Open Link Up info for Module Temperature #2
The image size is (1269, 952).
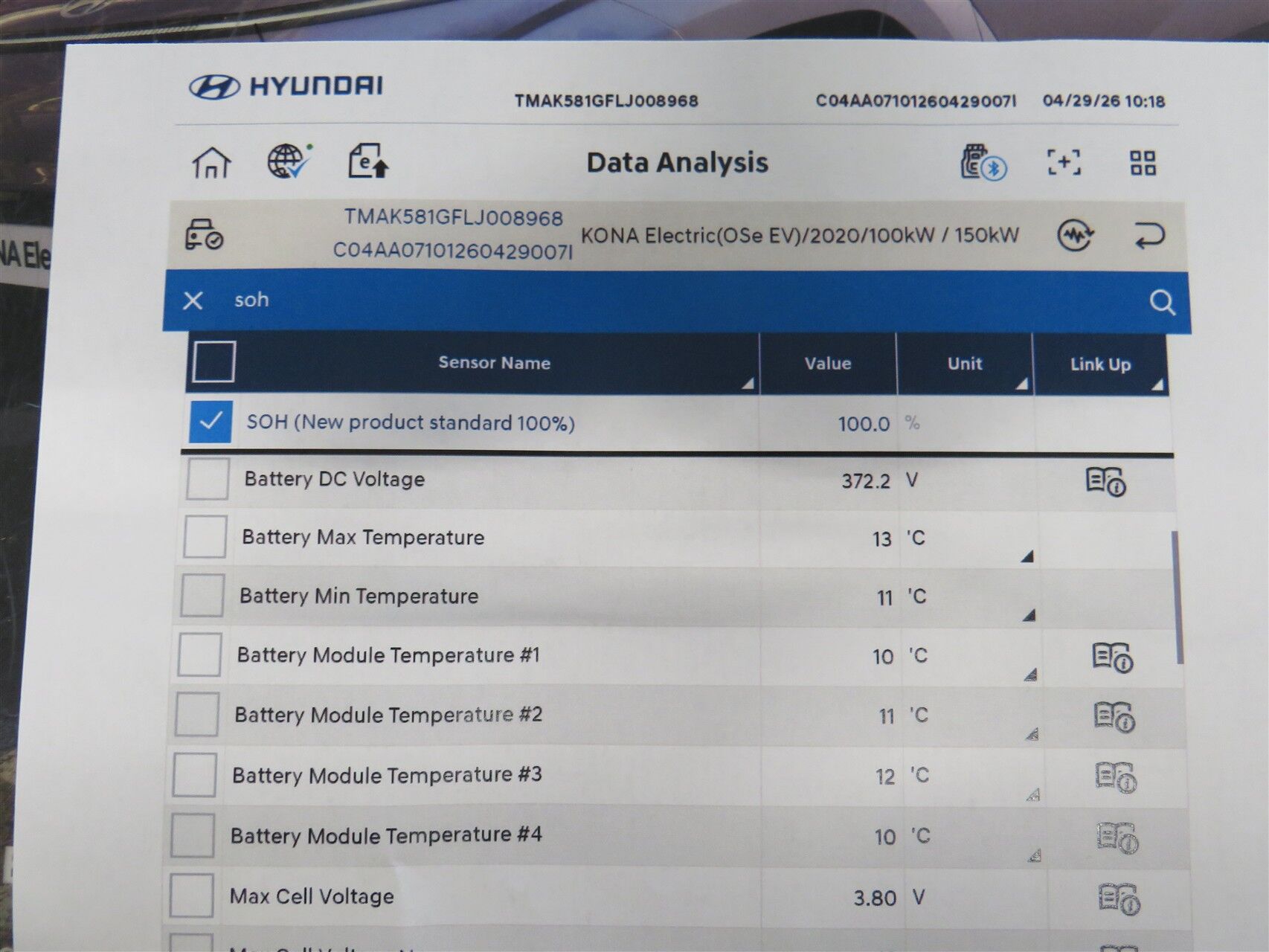[1114, 717]
